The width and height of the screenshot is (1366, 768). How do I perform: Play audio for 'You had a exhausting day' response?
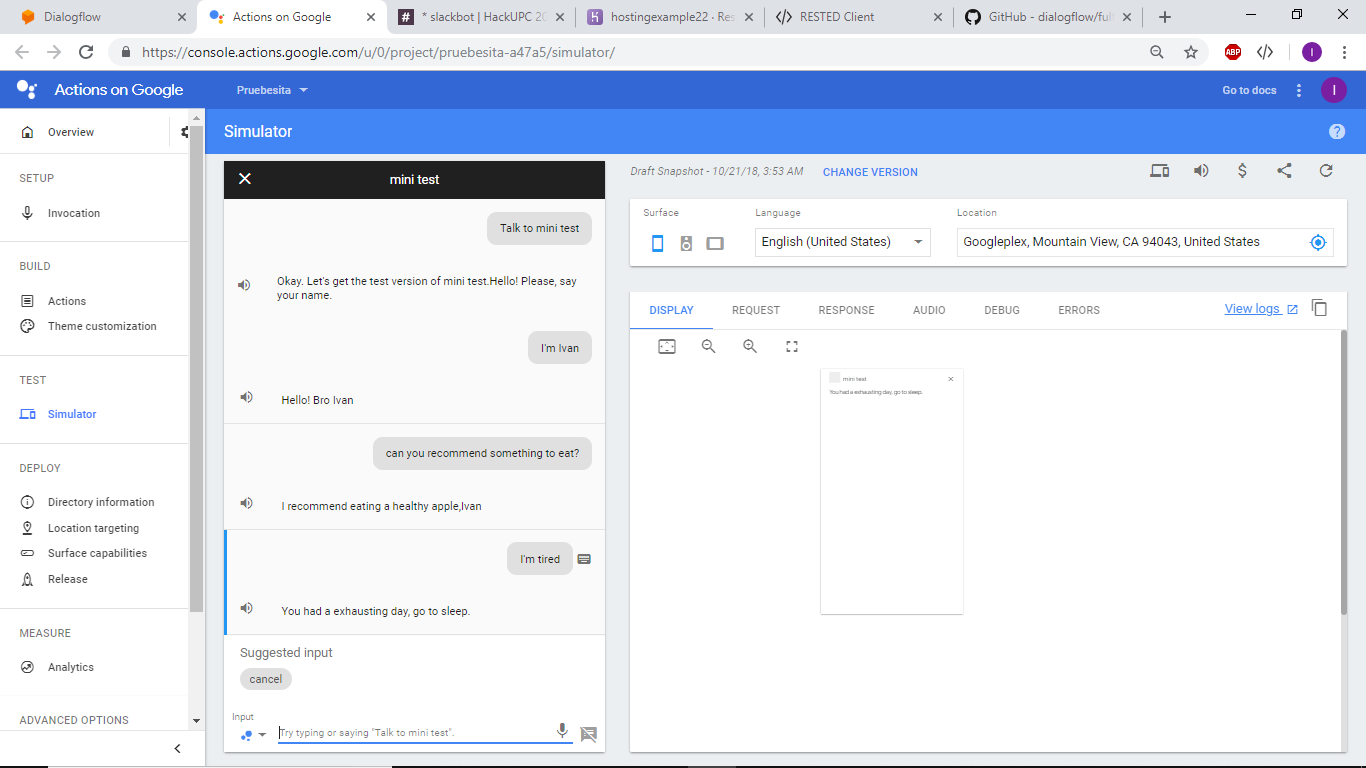tap(246, 608)
